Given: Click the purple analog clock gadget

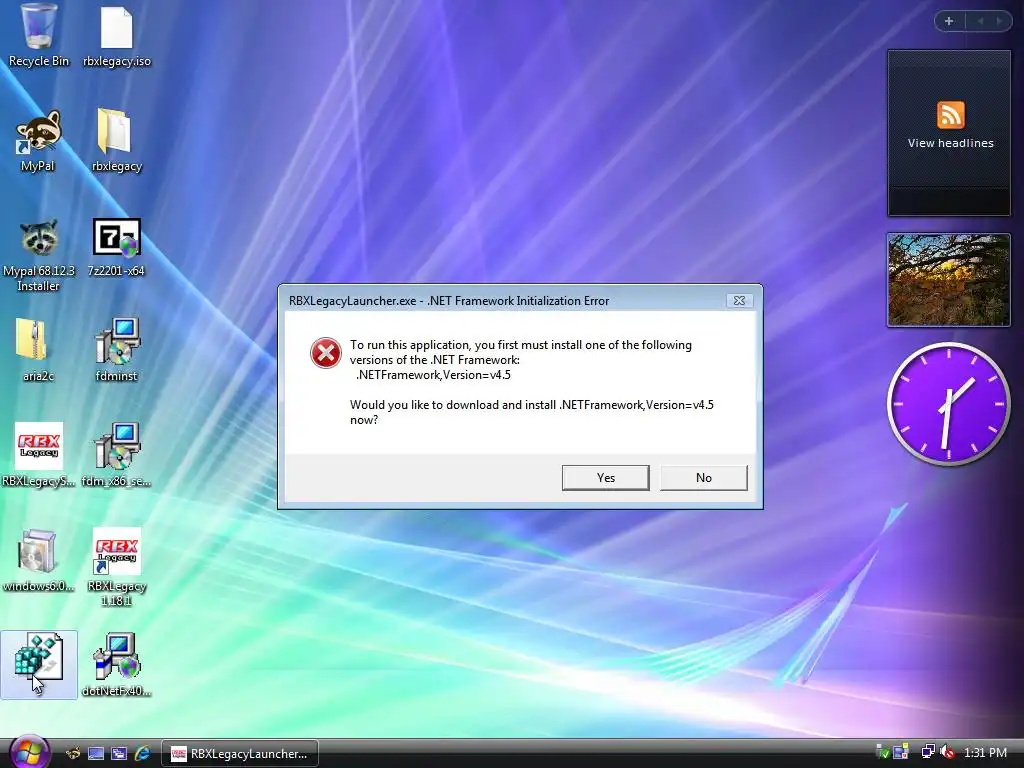Looking at the screenshot, I should 948,404.
